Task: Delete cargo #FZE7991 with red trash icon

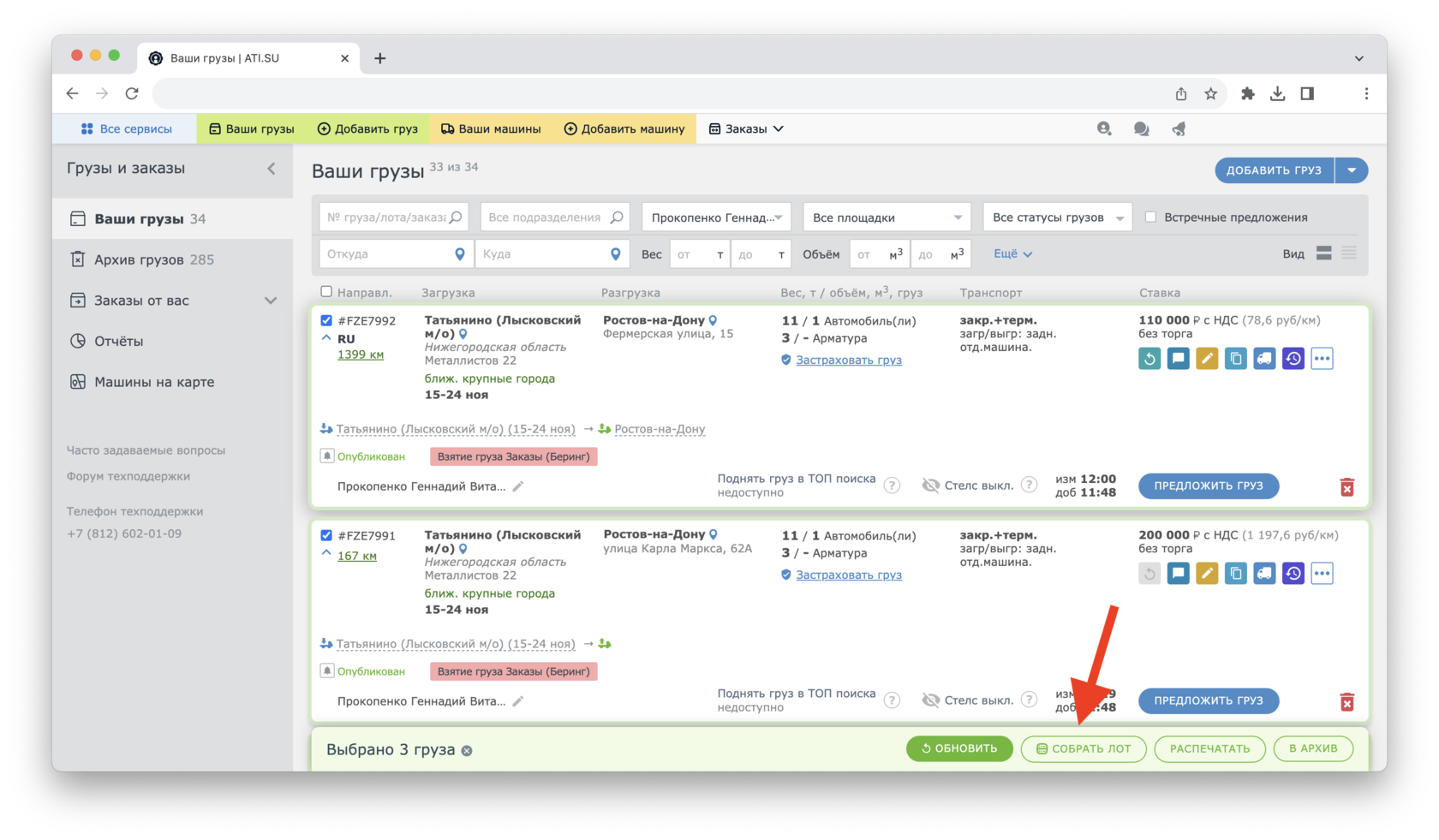Action: tap(1347, 702)
